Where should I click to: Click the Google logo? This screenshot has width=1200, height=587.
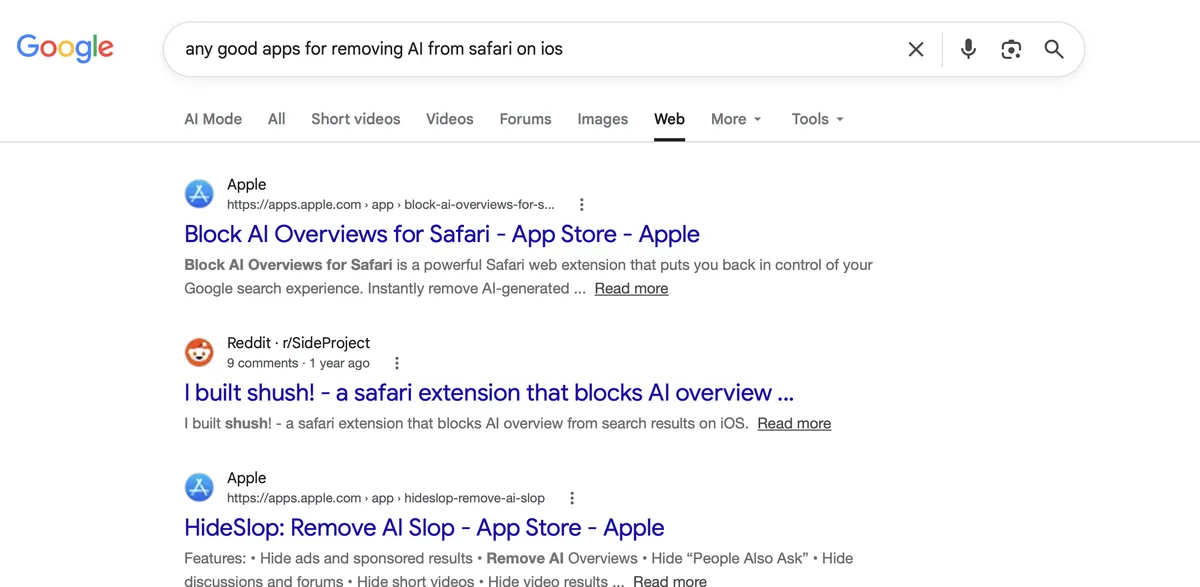click(x=65, y=48)
